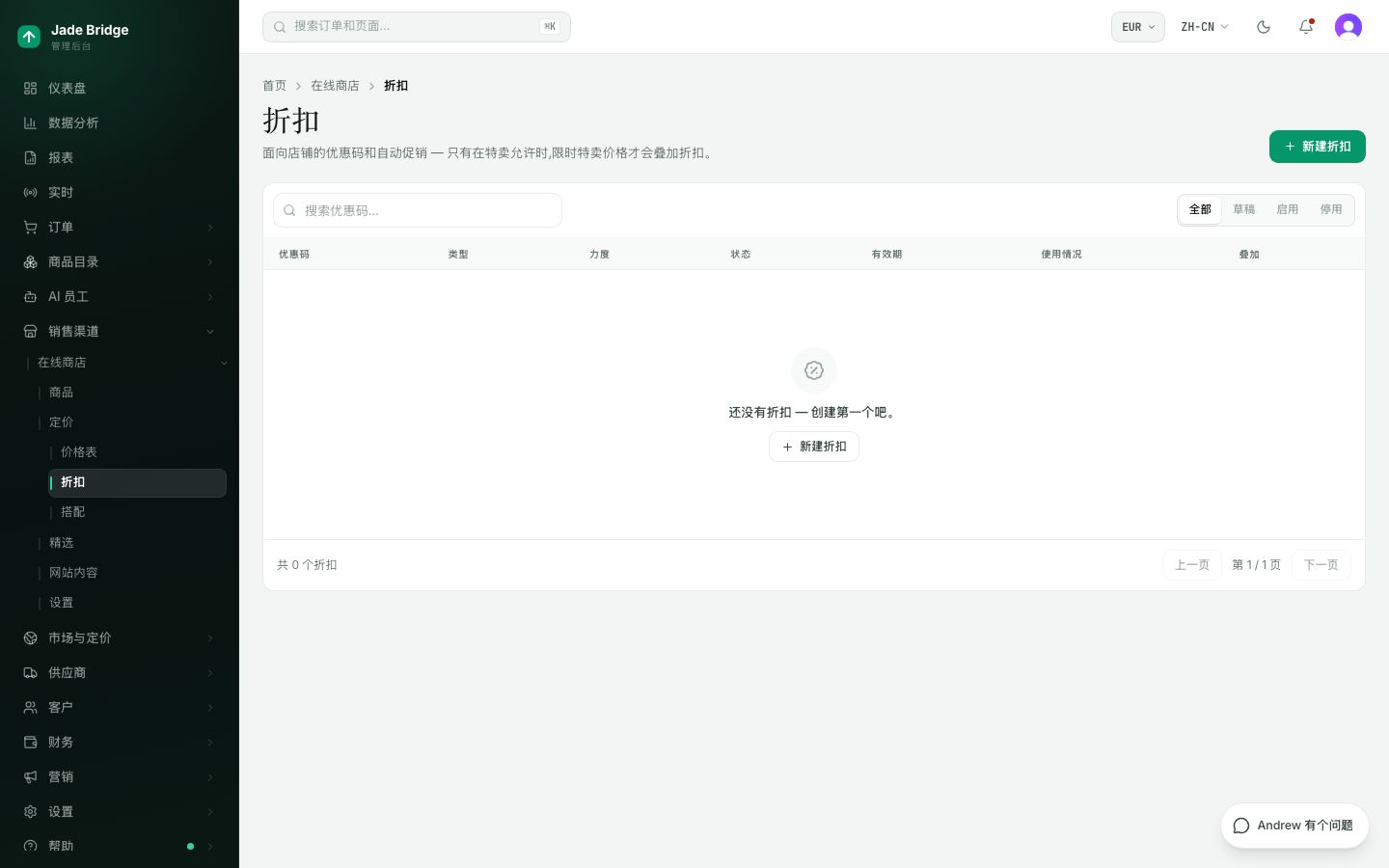The width and height of the screenshot is (1389, 868).
Task: Open 网站内容 in the sidebar
Action: click(73, 573)
